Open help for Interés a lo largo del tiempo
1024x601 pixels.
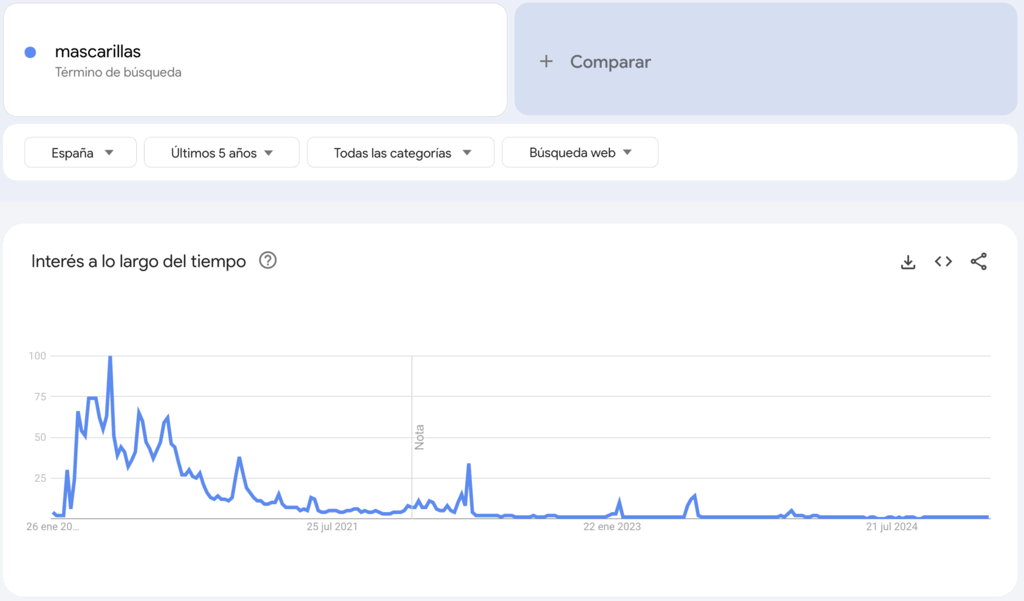click(268, 261)
